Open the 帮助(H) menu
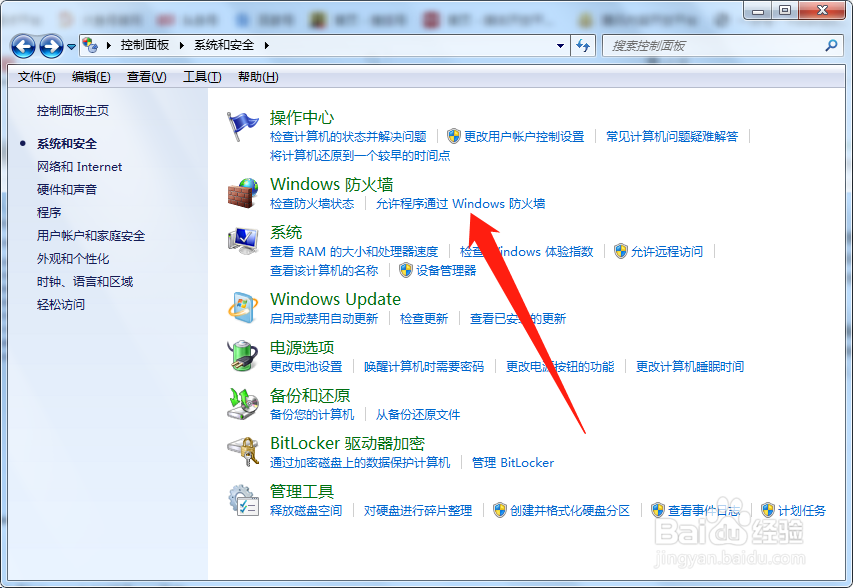853x588 pixels. [258, 77]
